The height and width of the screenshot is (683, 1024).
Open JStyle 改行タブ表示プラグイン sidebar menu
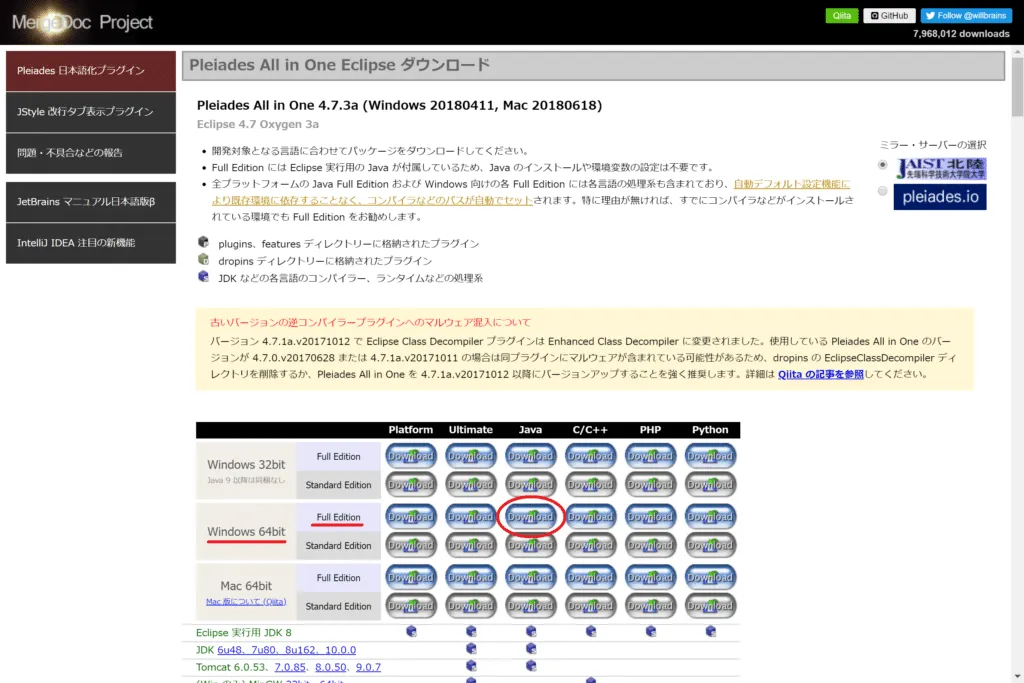(91, 112)
